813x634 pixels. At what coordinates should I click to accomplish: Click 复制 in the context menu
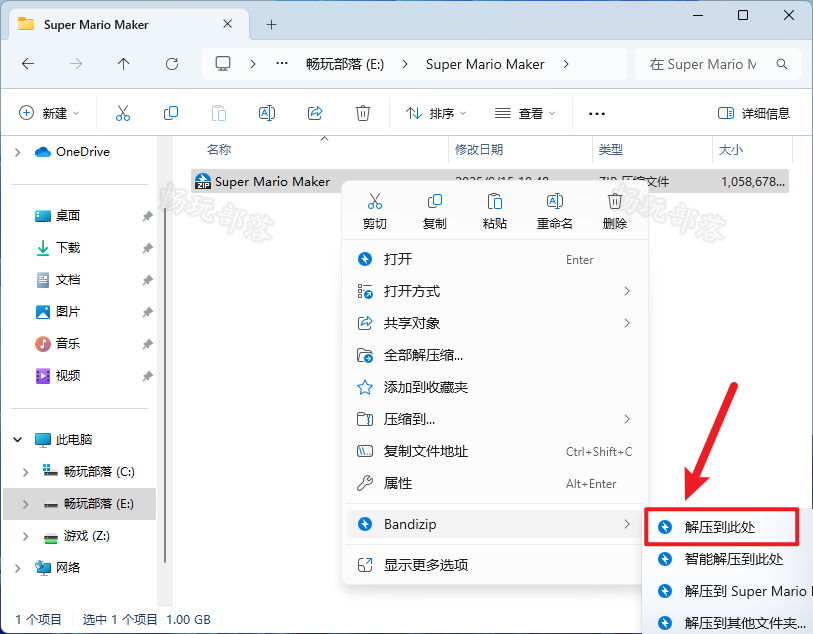[434, 211]
